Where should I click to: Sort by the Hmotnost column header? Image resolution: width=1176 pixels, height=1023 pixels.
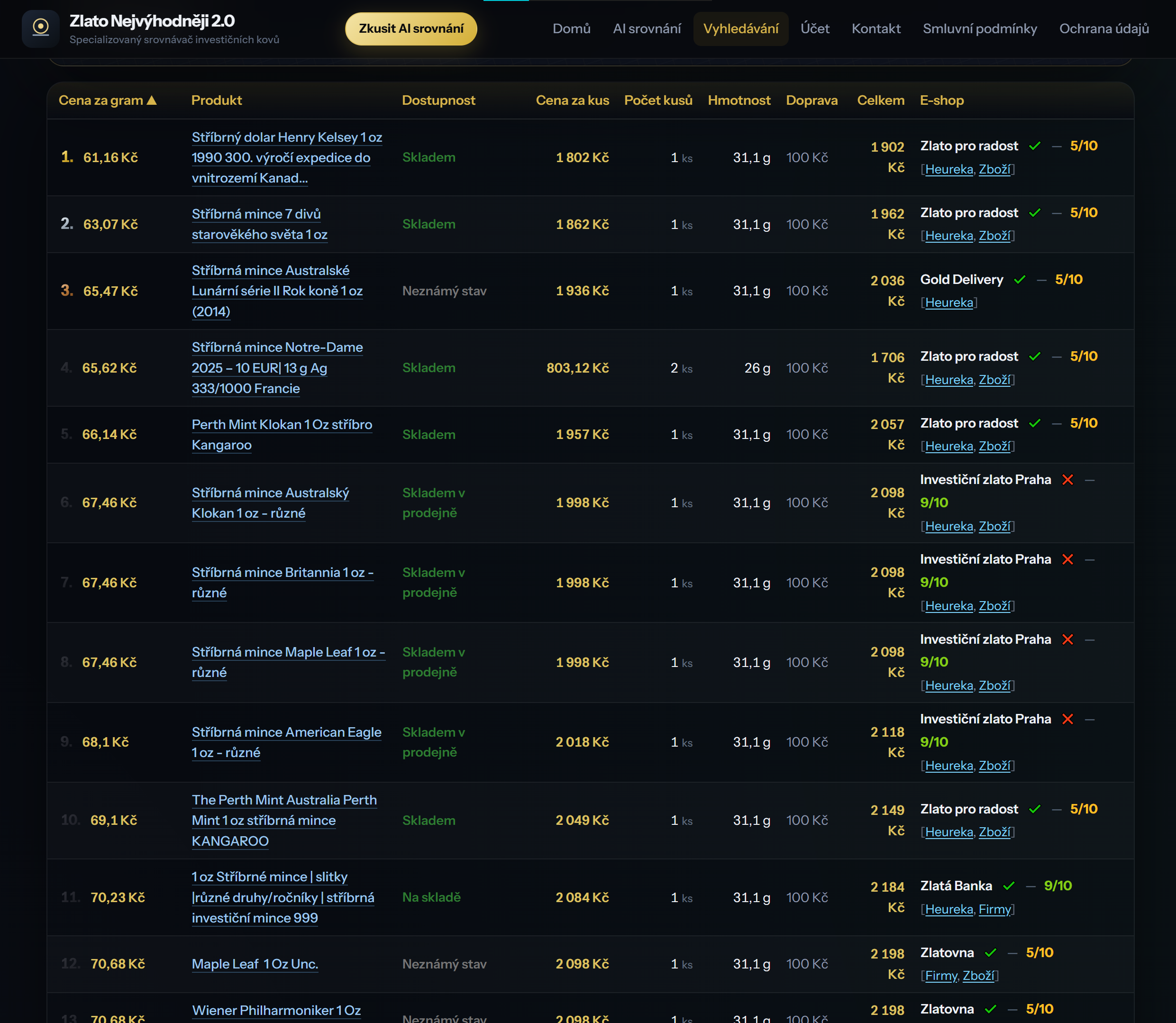point(739,100)
